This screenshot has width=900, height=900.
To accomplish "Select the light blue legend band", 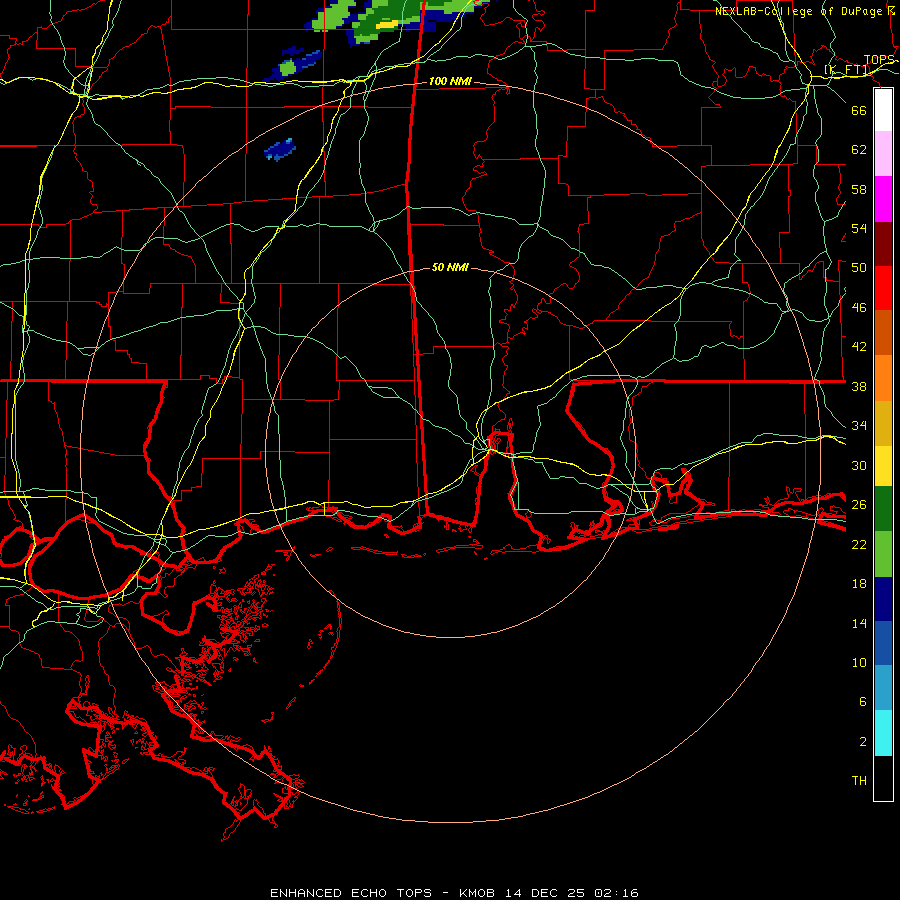I will pyautogui.click(x=883, y=688).
